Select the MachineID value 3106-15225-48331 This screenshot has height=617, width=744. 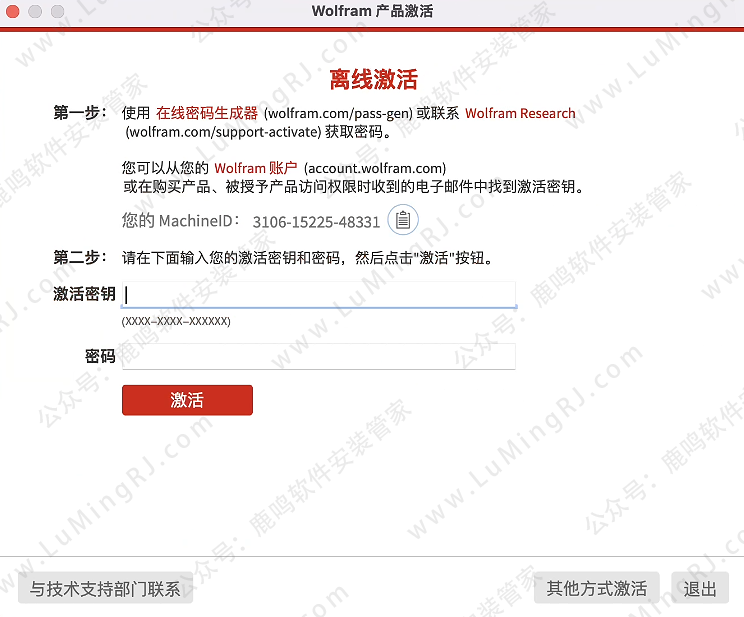point(316,222)
